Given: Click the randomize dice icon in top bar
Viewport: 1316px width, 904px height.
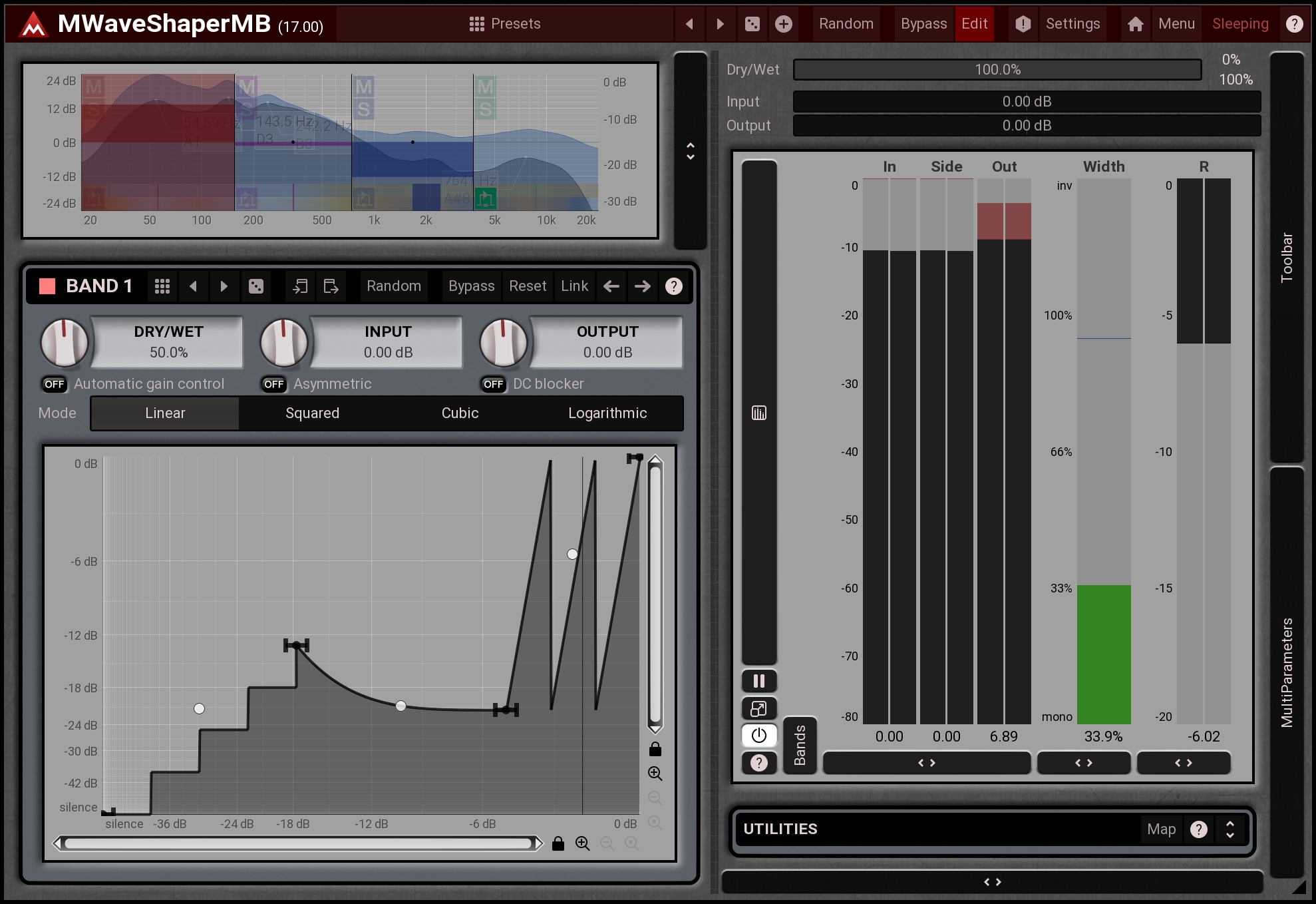Looking at the screenshot, I should point(752,24).
